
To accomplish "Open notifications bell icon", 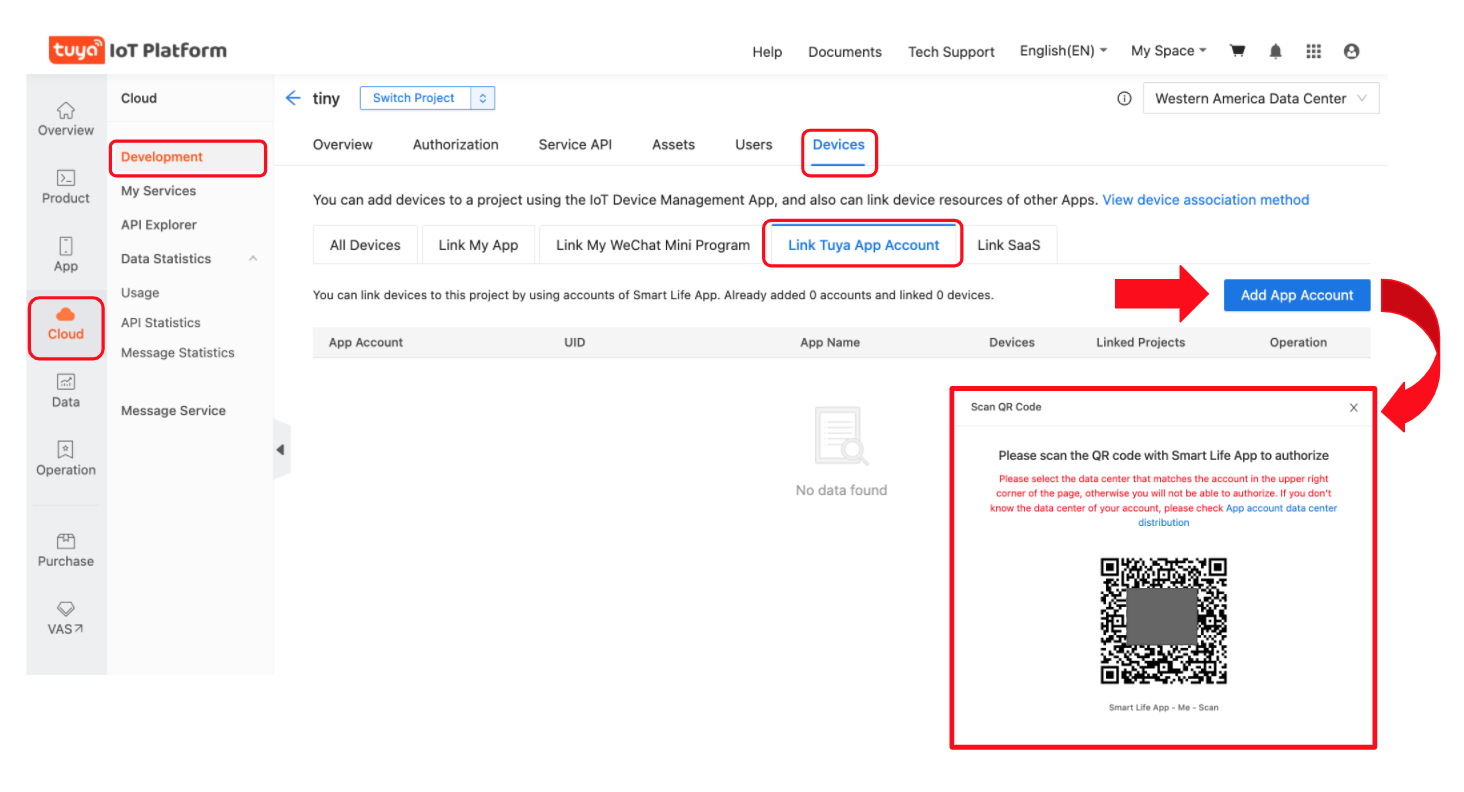I will pos(1275,51).
